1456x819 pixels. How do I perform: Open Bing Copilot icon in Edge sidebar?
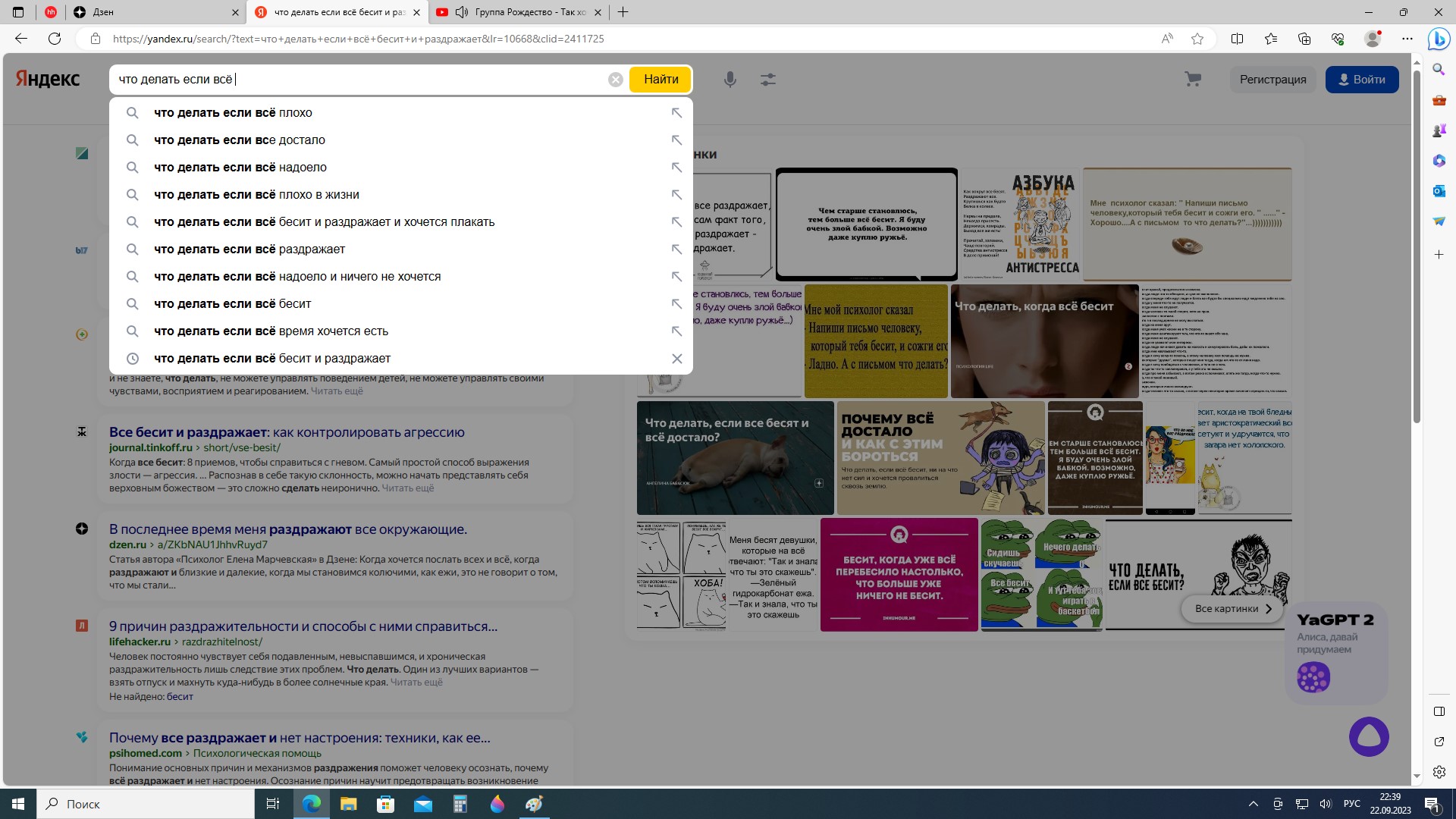click(x=1439, y=39)
